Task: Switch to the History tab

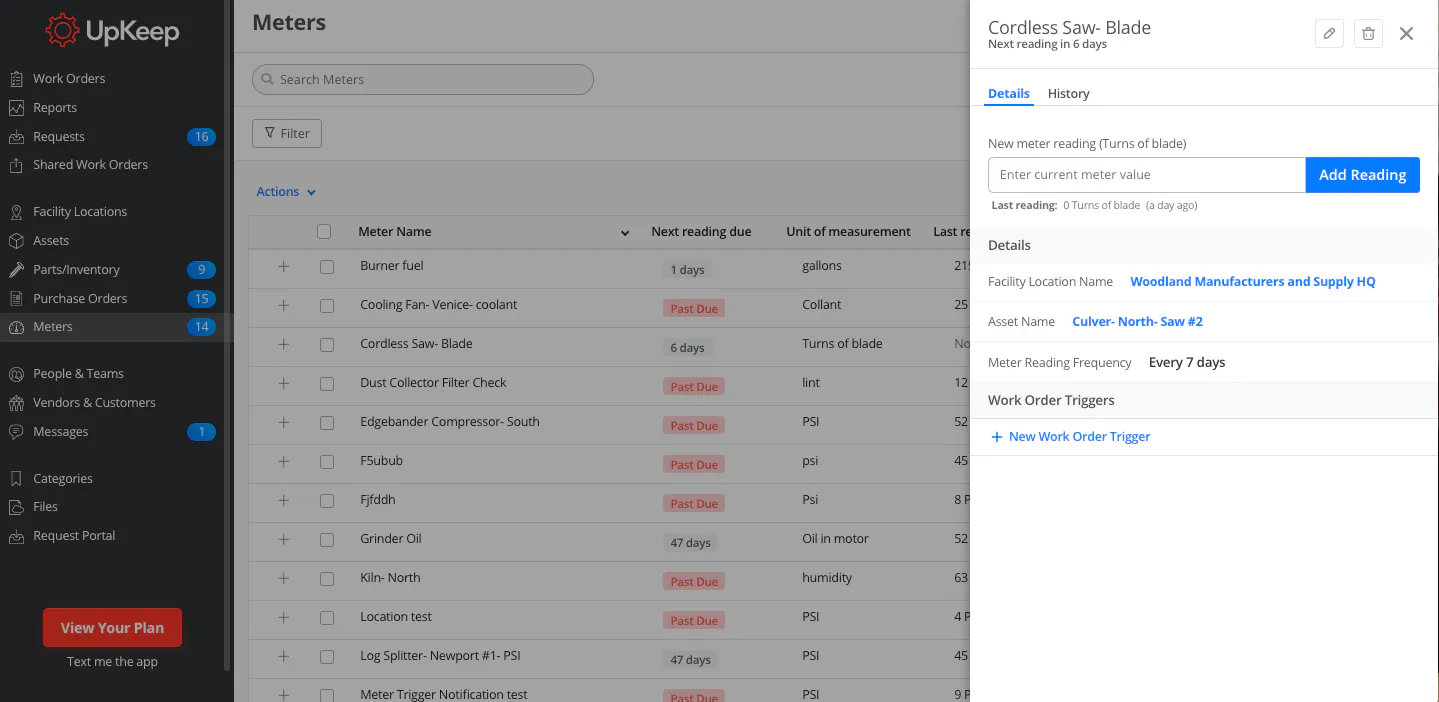Action: tap(1068, 93)
